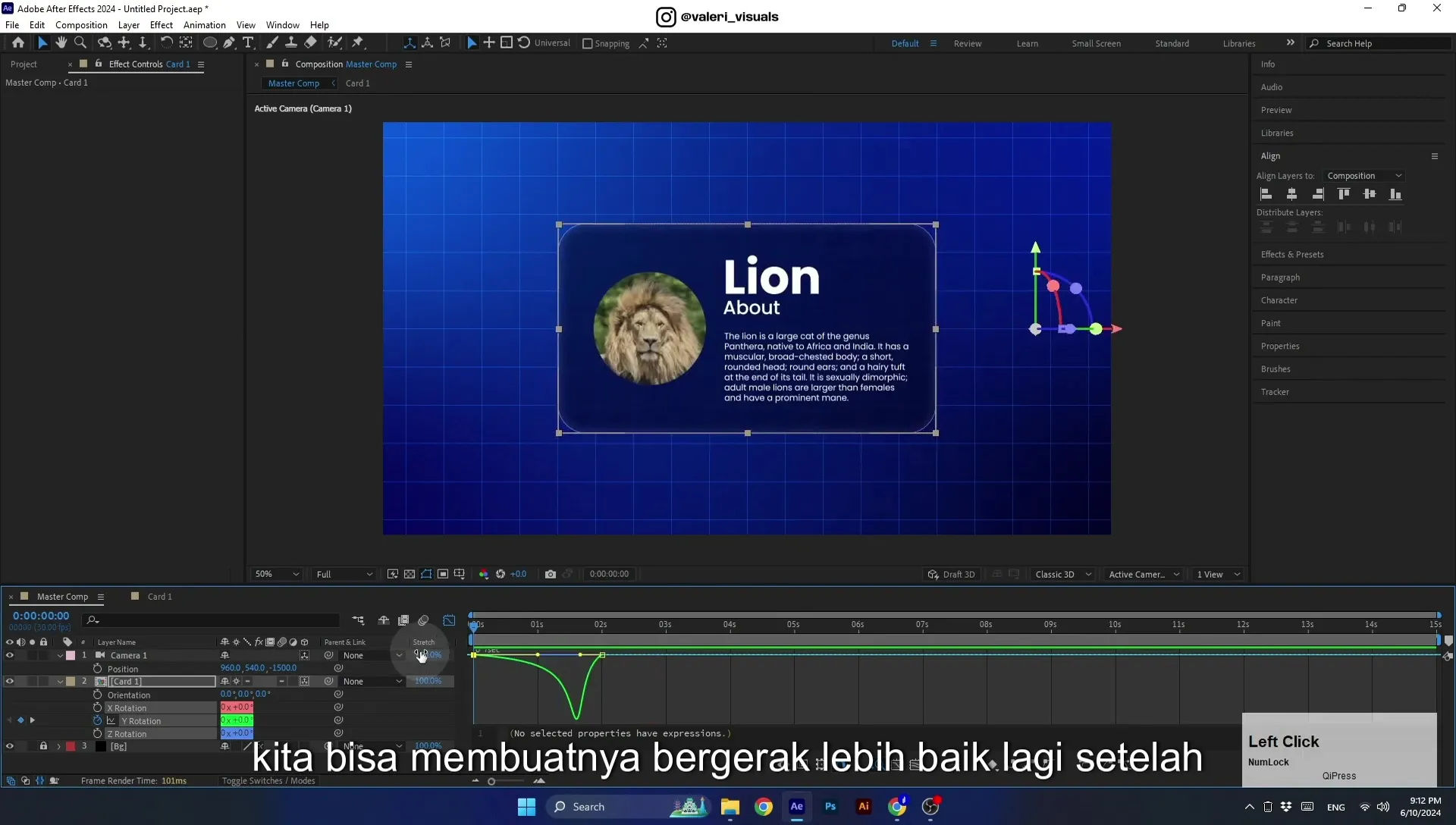Open the 1 View layout dropdown
1456x825 pixels.
(1219, 574)
